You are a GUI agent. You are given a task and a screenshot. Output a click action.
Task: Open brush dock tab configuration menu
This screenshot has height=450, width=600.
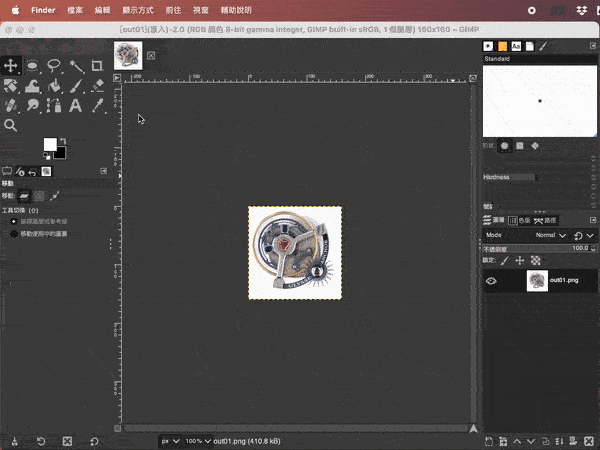click(x=593, y=46)
